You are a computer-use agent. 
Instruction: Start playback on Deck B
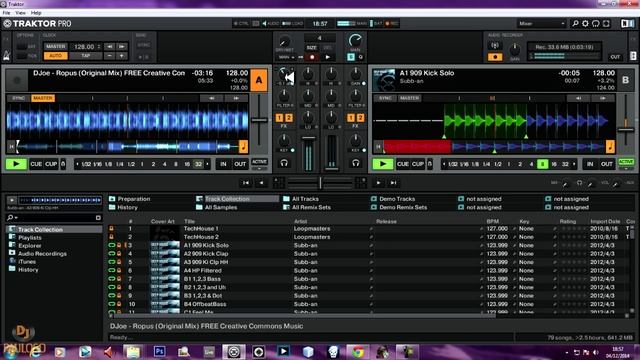pyautogui.click(x=383, y=164)
